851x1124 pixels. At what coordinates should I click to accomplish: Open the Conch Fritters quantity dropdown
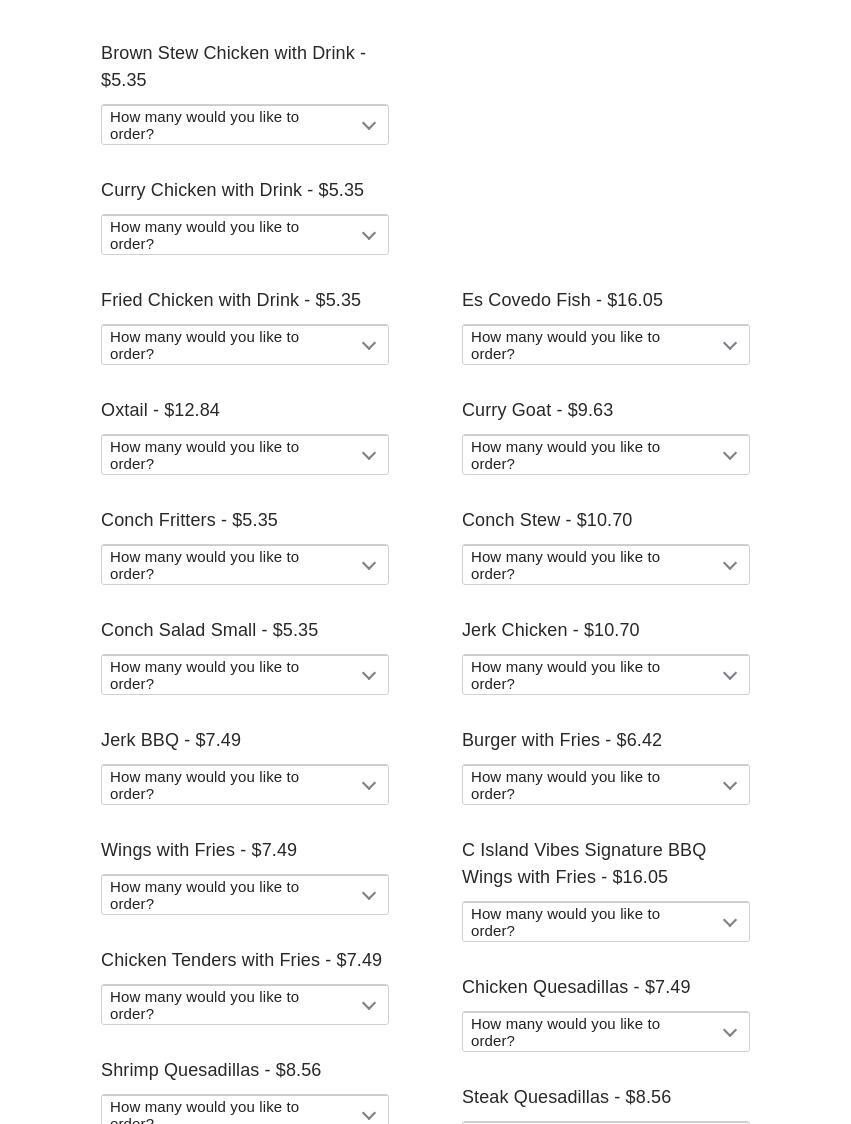click(244, 565)
